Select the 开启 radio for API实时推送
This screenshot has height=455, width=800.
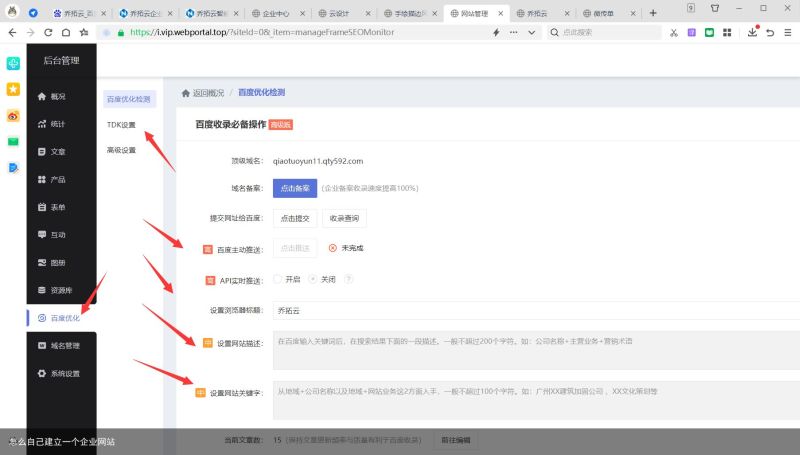point(278,279)
